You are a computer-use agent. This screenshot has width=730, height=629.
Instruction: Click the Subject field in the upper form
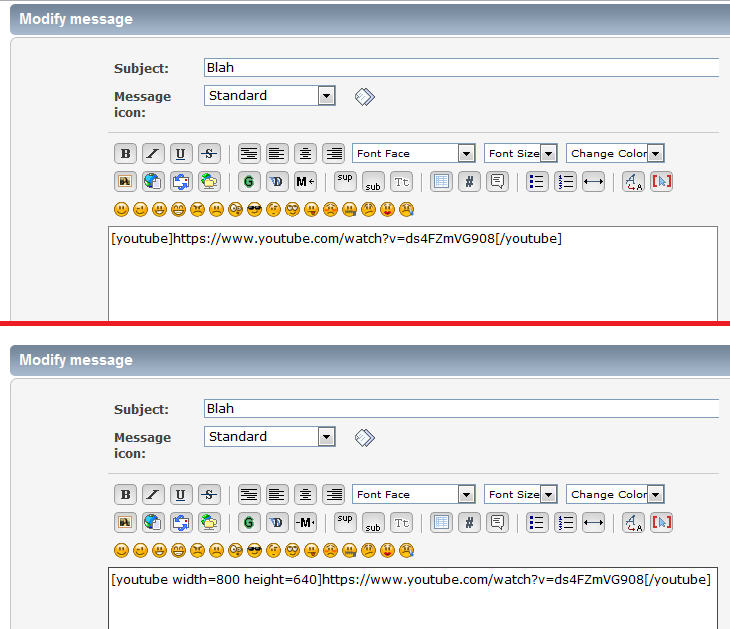click(x=462, y=68)
